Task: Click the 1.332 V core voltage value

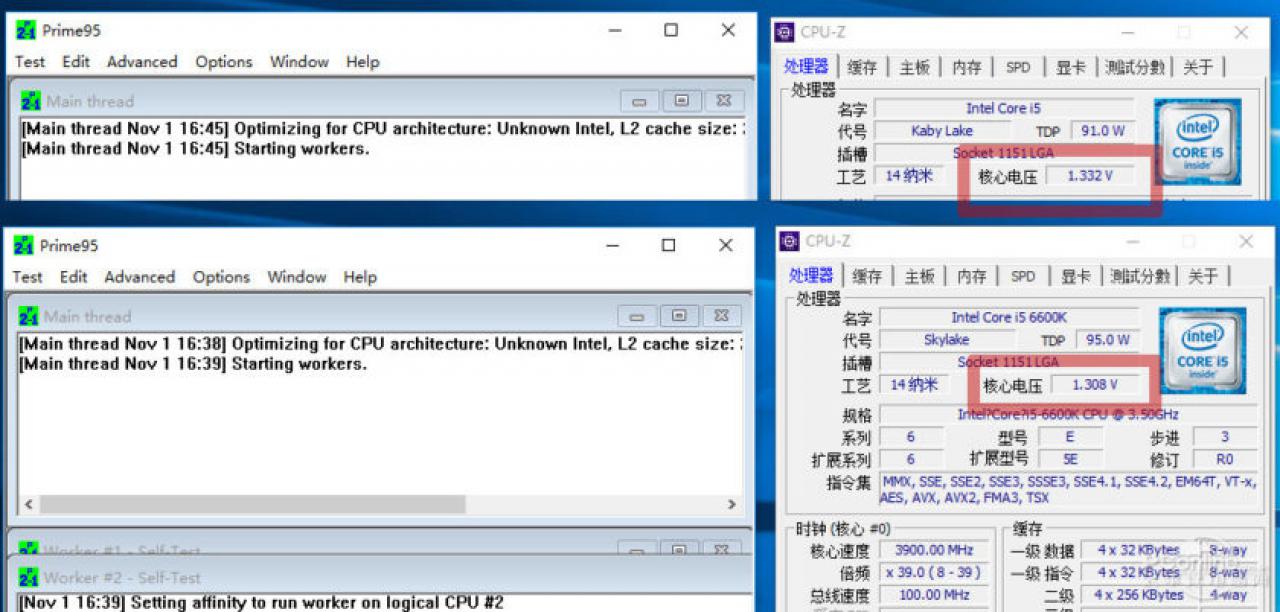Action: point(1092,176)
